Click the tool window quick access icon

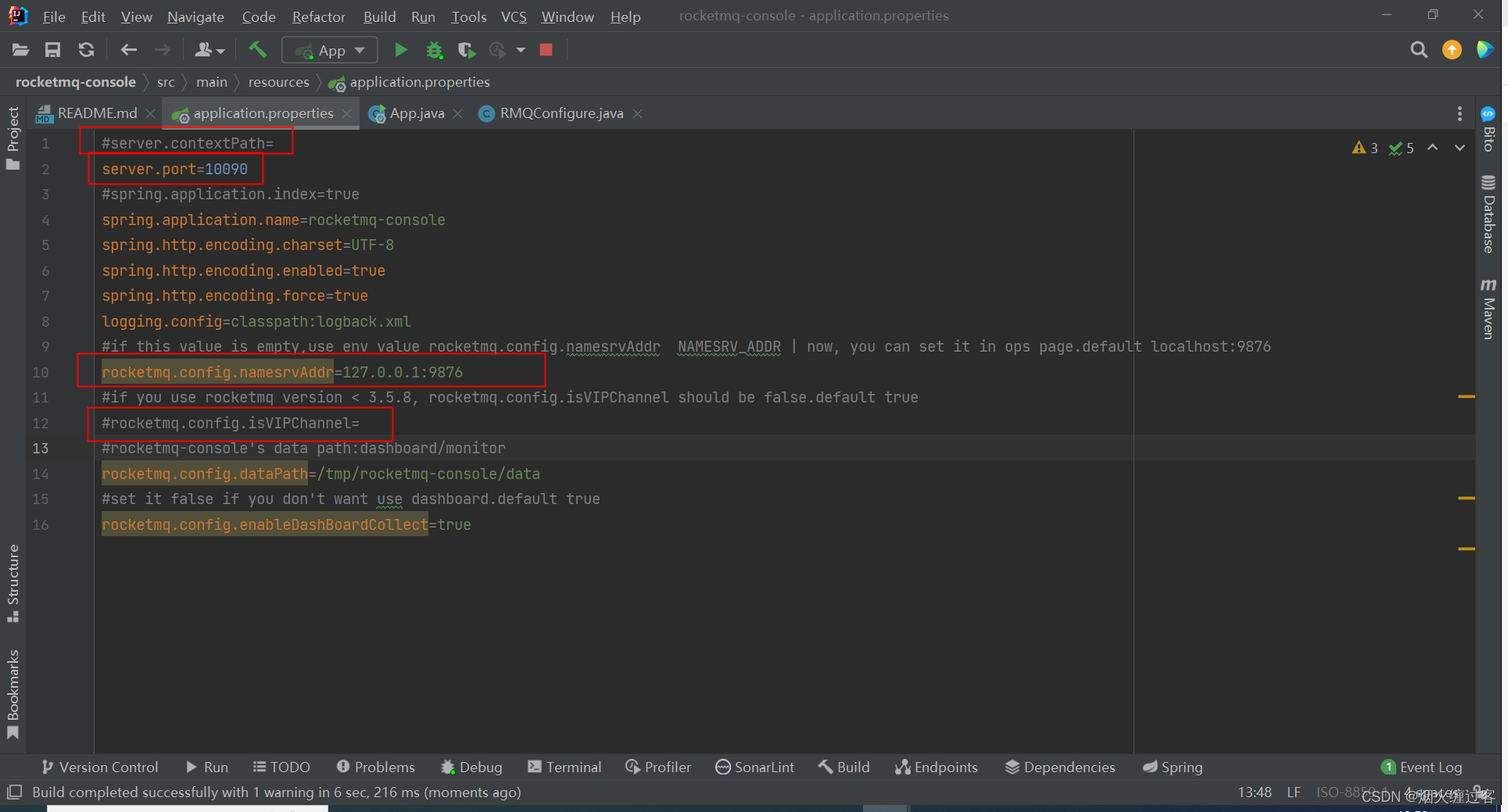coord(14,792)
